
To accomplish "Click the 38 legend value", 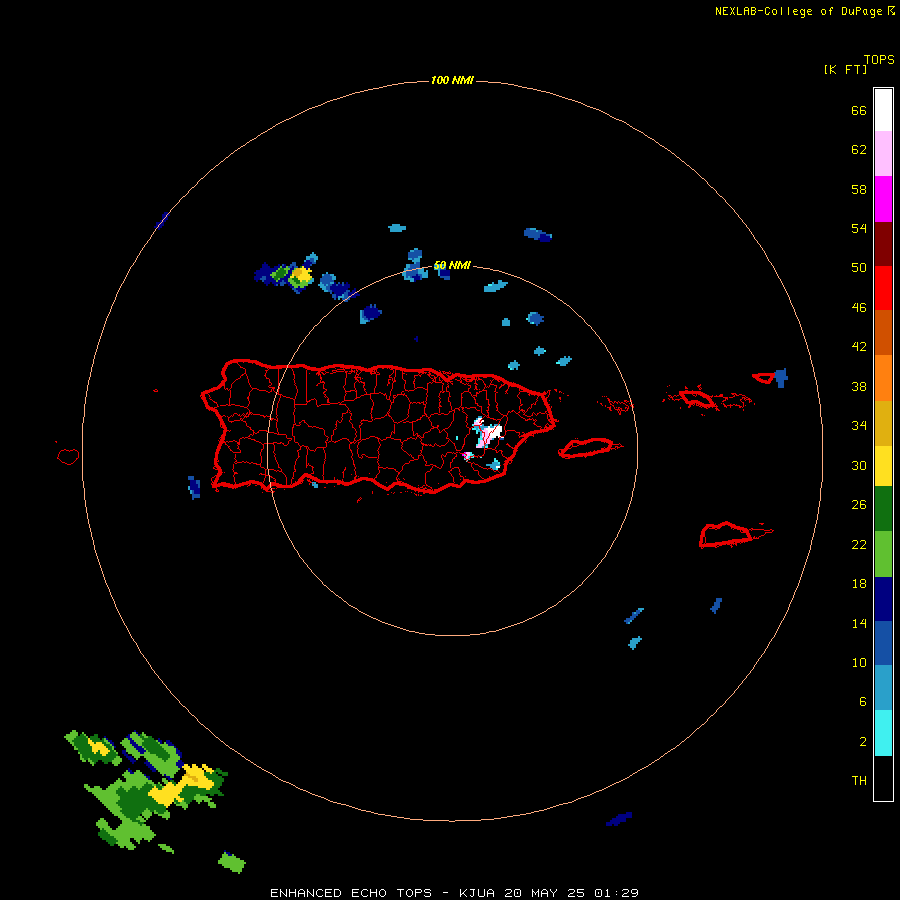I will [x=859, y=386].
